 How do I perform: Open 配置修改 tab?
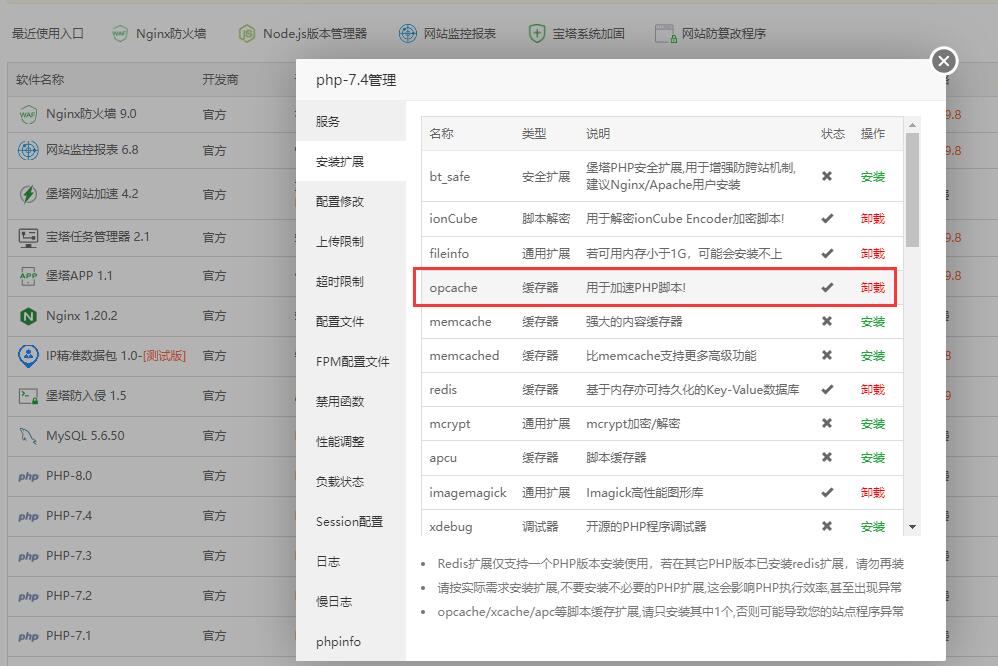click(351, 201)
